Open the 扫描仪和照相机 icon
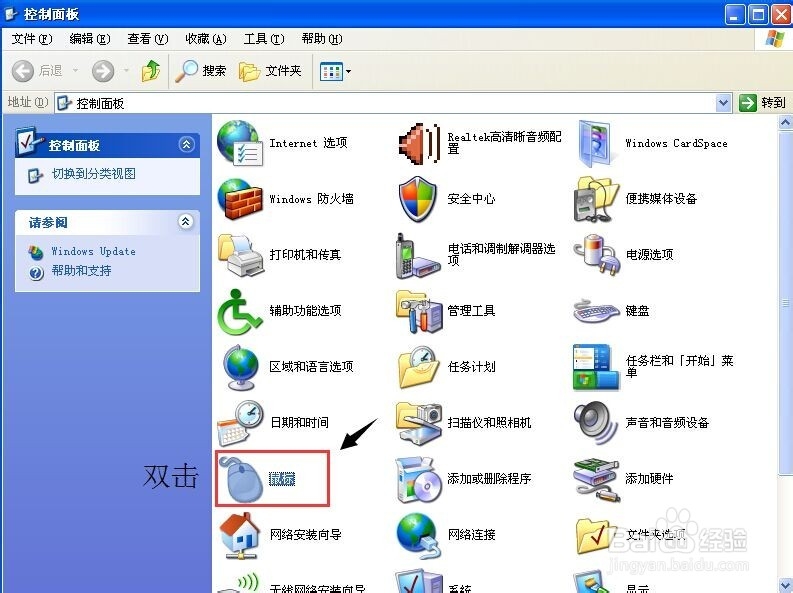The image size is (793, 593). tap(419, 423)
